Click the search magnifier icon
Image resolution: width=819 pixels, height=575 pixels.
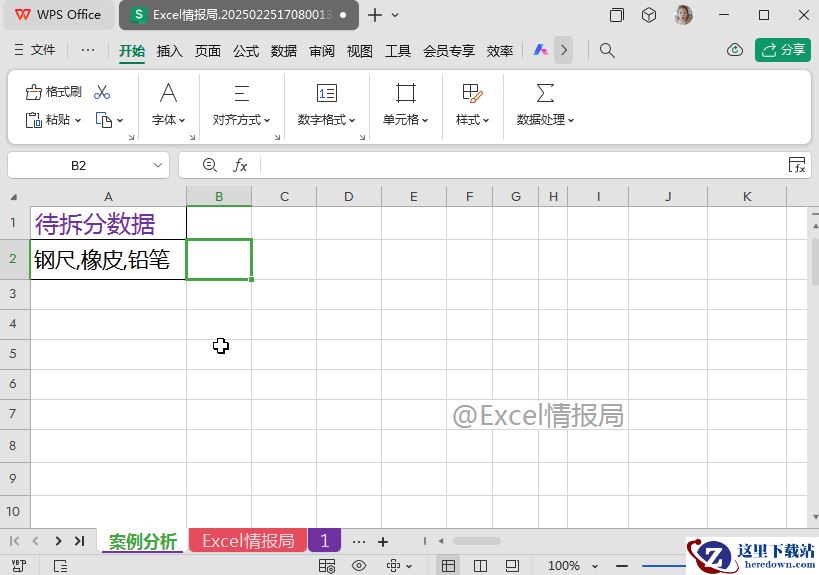[607, 50]
